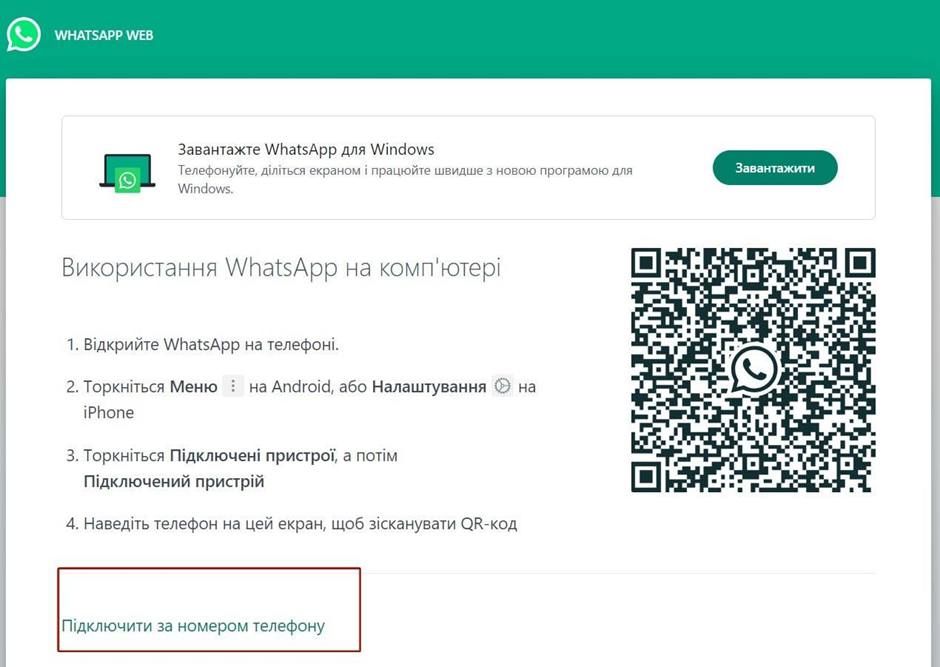Click the WhatsApp icon centered inside the QR code

[752, 369]
